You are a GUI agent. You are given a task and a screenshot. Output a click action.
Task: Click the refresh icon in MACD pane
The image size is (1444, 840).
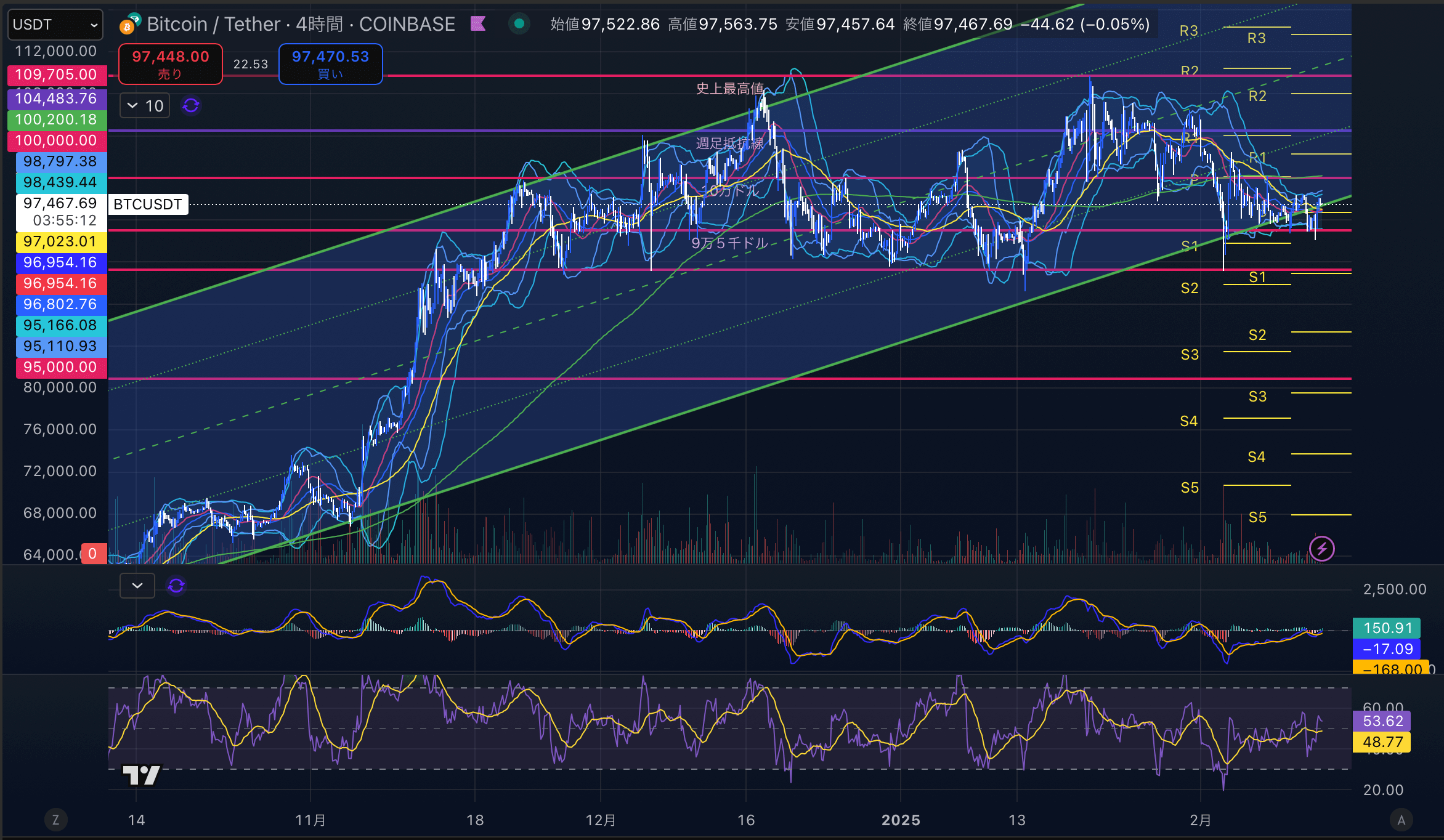click(176, 586)
